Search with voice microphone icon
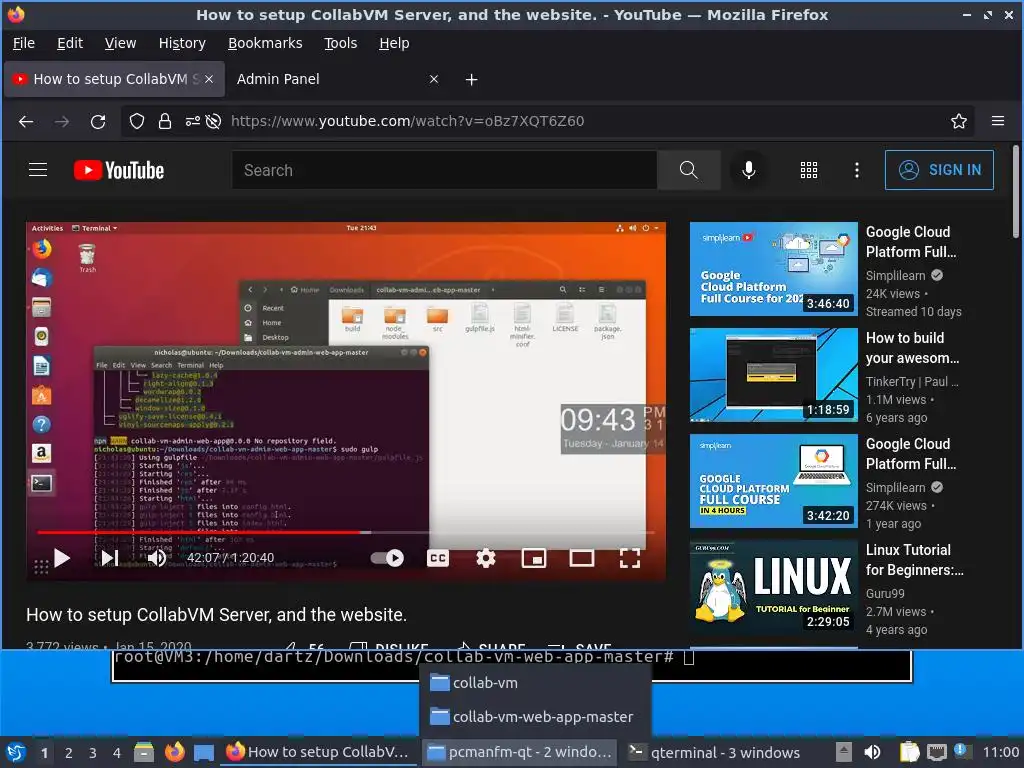The height and width of the screenshot is (768, 1024). [x=748, y=170]
